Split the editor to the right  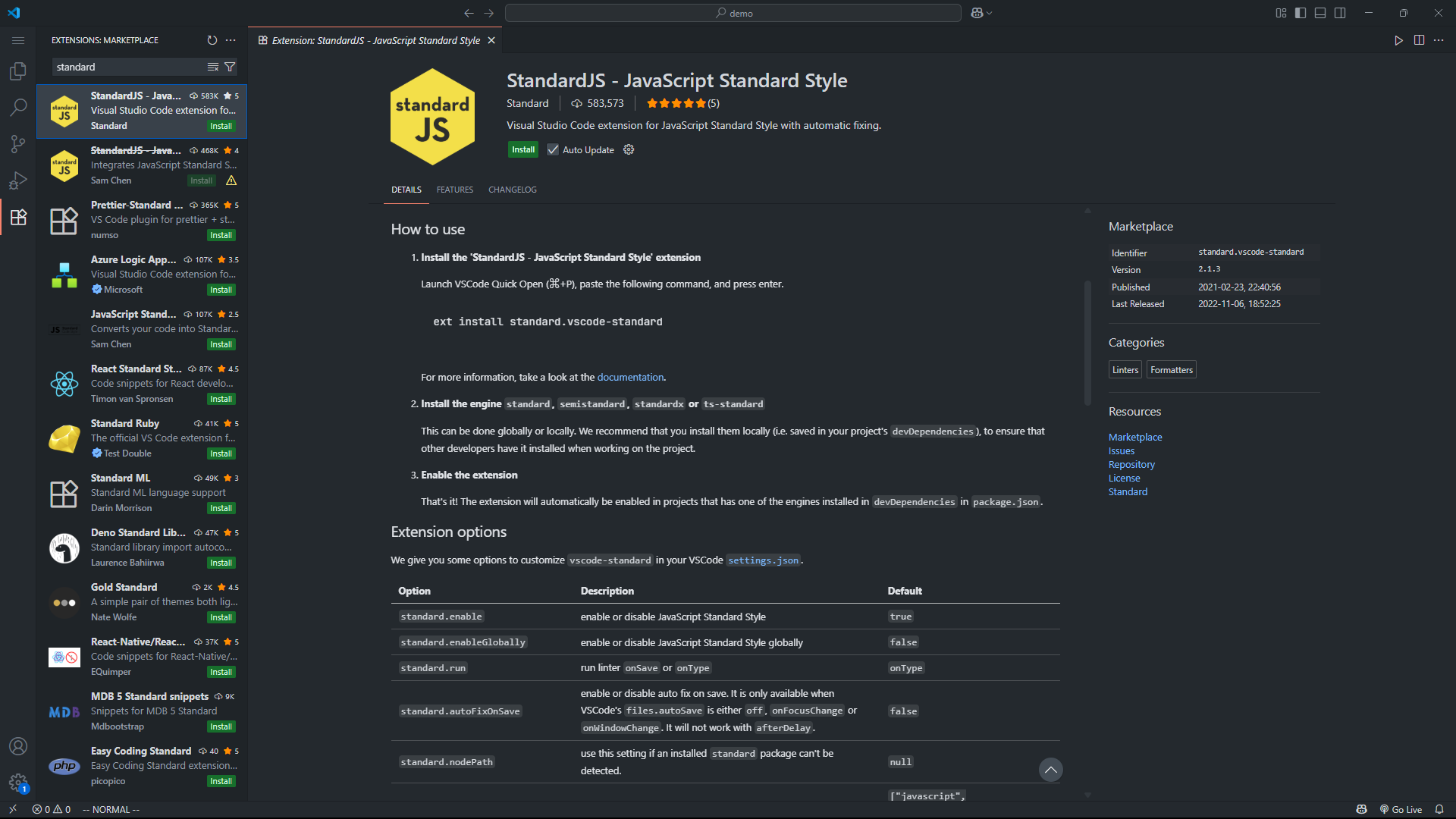(x=1419, y=40)
